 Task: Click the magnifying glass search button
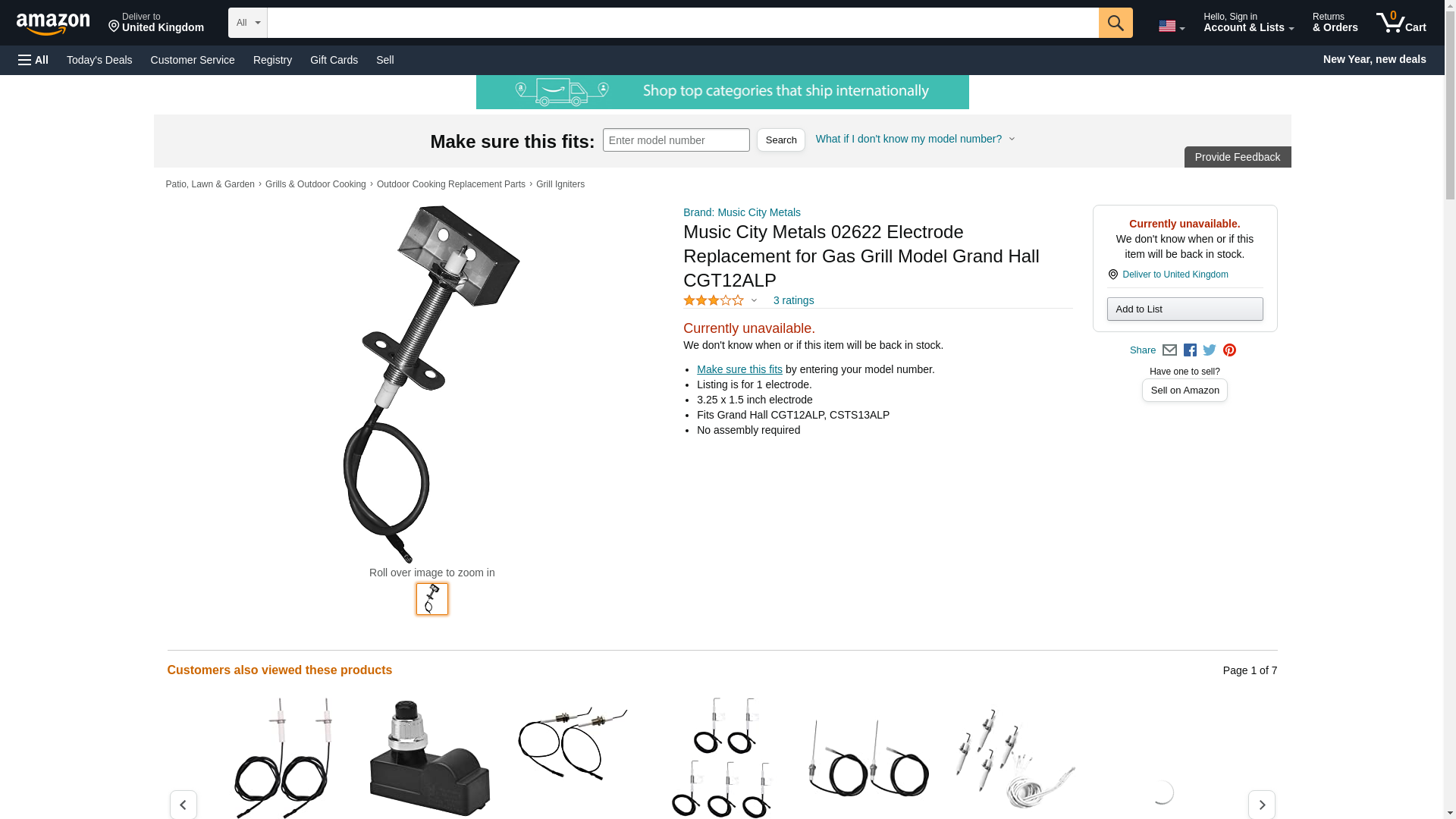(1116, 23)
